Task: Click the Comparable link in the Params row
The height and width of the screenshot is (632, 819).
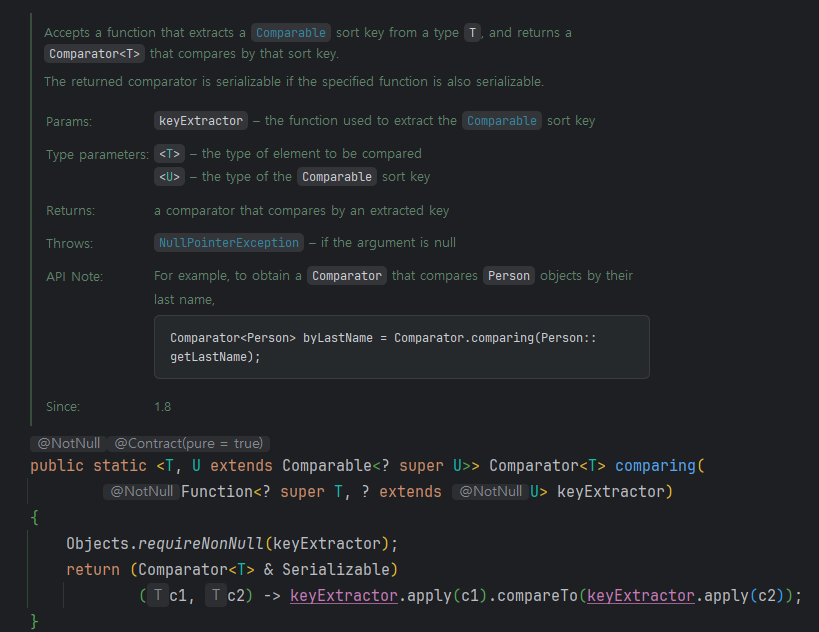Action: tap(502, 121)
